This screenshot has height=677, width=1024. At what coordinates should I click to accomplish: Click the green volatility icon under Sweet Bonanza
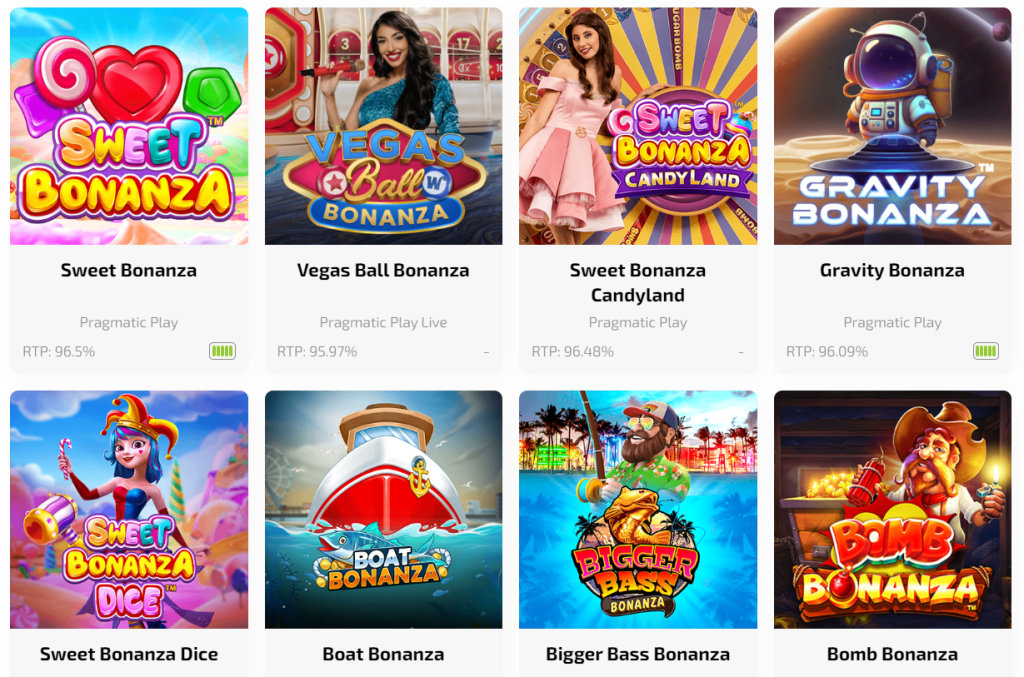click(222, 351)
